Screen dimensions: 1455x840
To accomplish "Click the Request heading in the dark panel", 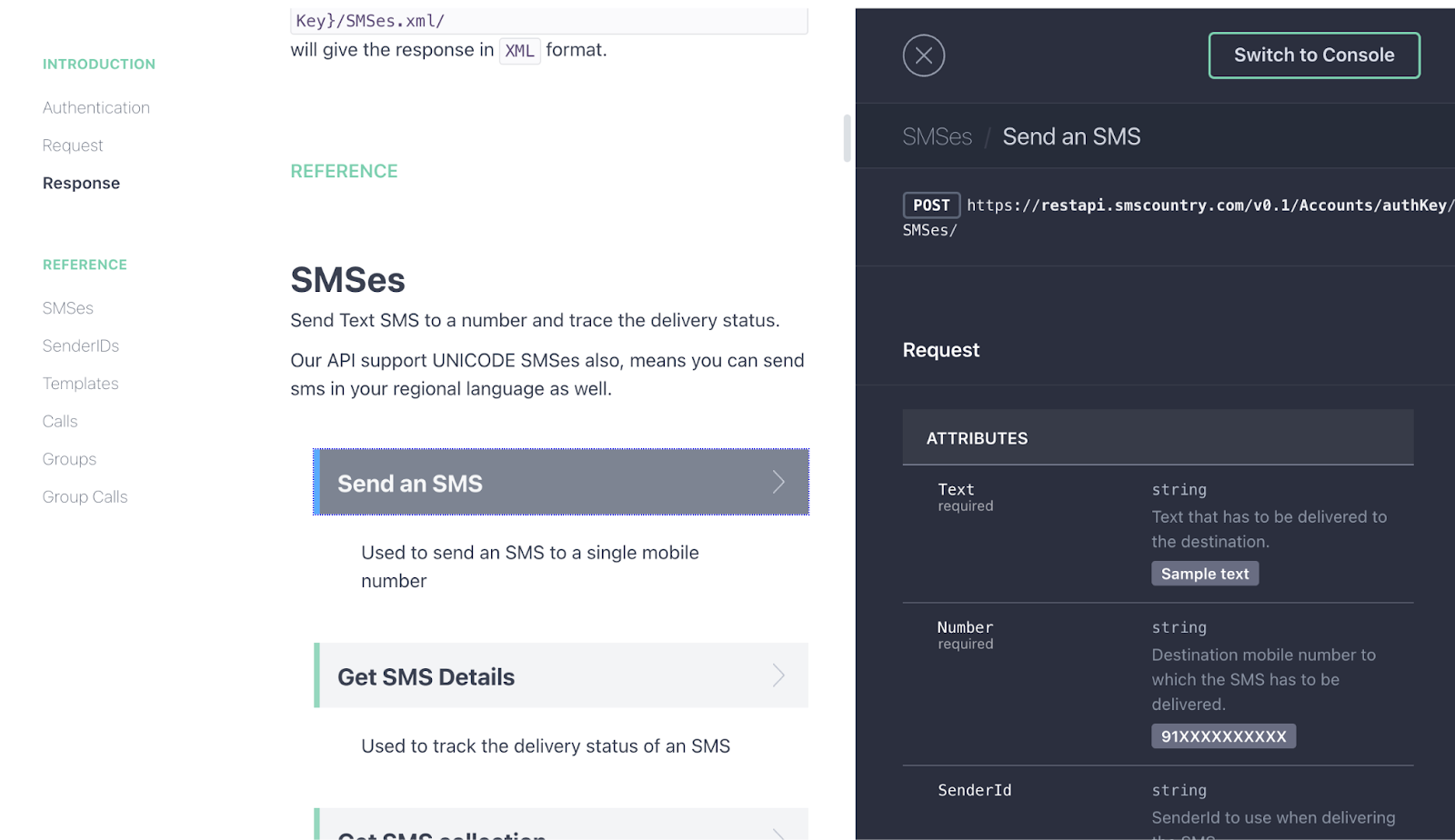I will 941,350.
